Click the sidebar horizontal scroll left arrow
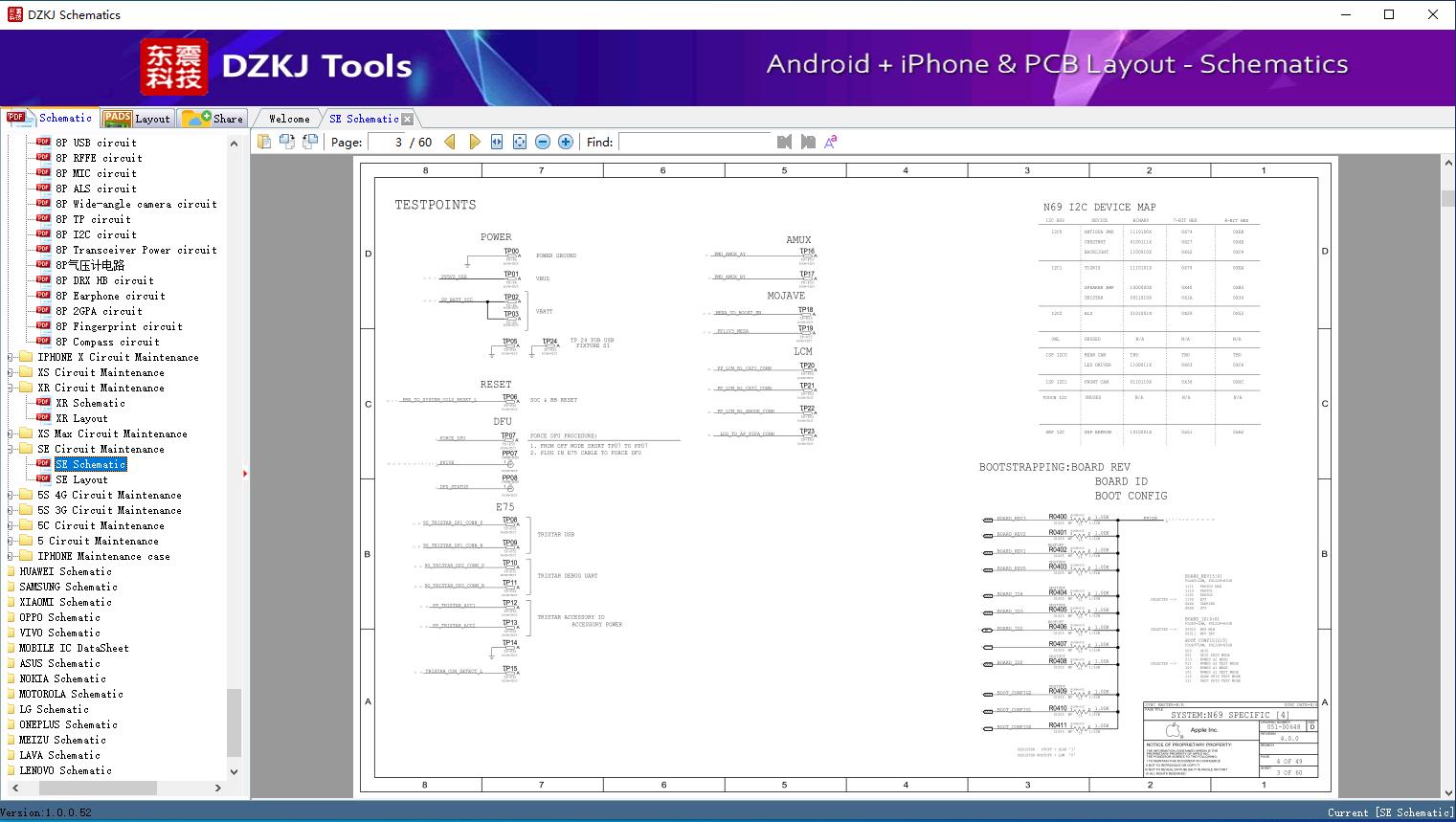 (13, 789)
